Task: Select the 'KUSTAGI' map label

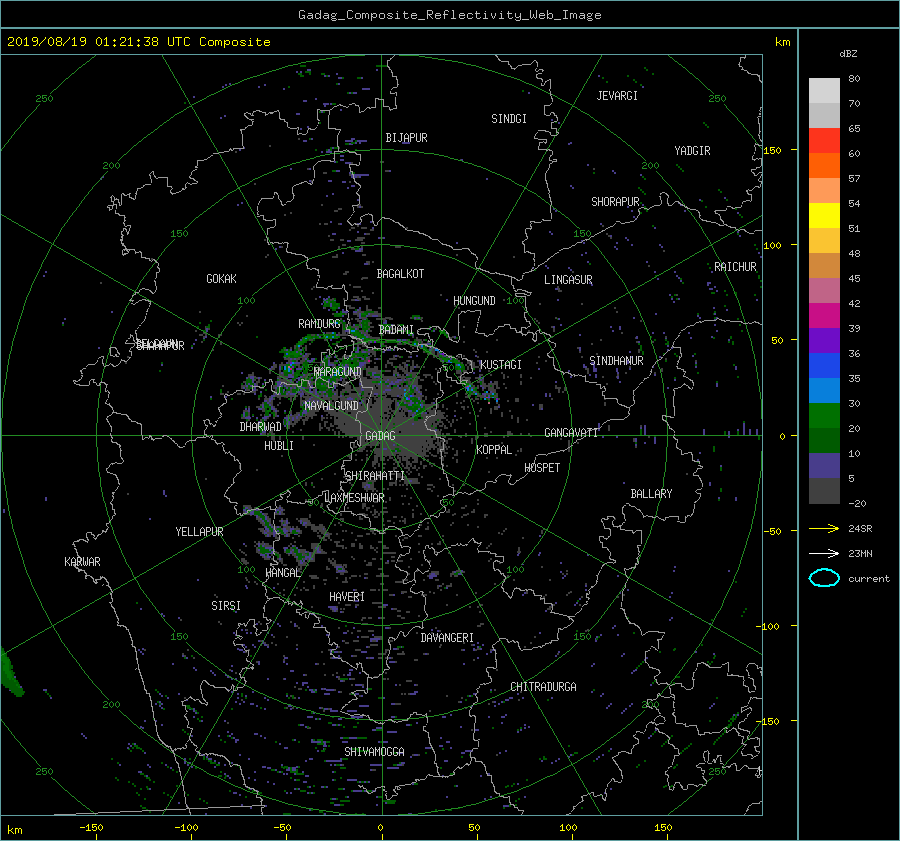Action: (x=501, y=365)
